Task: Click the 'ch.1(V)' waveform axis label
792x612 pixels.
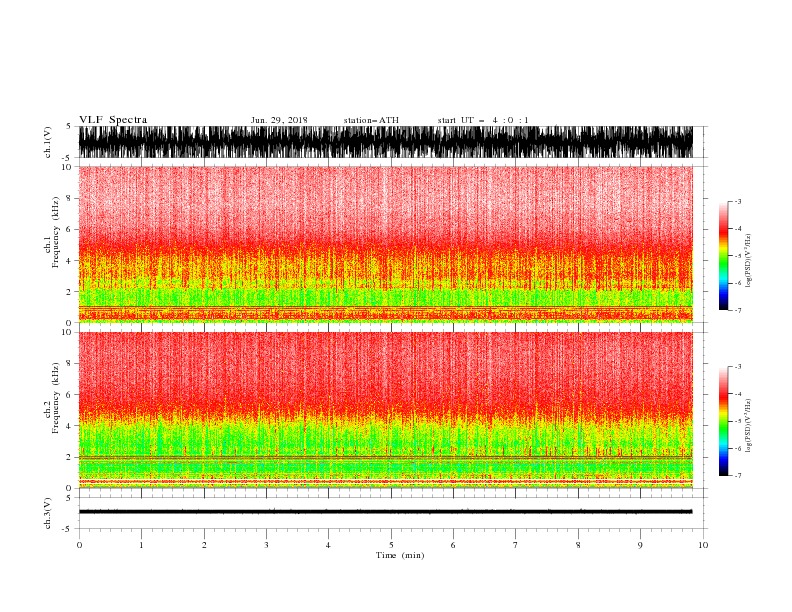Action: click(x=48, y=142)
